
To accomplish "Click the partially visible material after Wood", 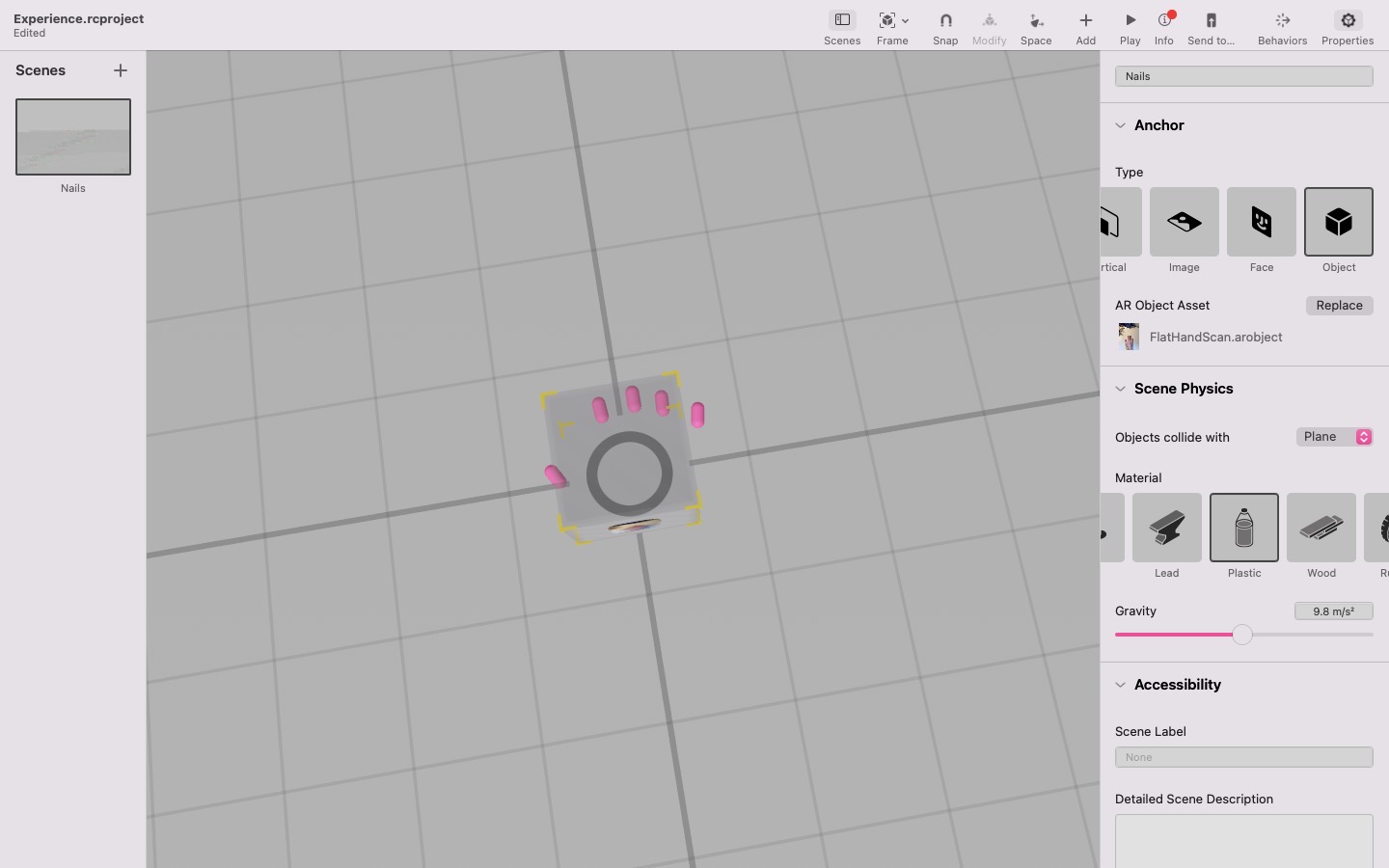I will 1376,528.
